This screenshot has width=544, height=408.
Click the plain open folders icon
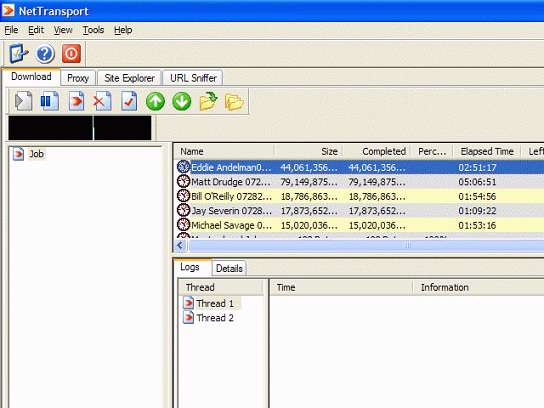(234, 102)
